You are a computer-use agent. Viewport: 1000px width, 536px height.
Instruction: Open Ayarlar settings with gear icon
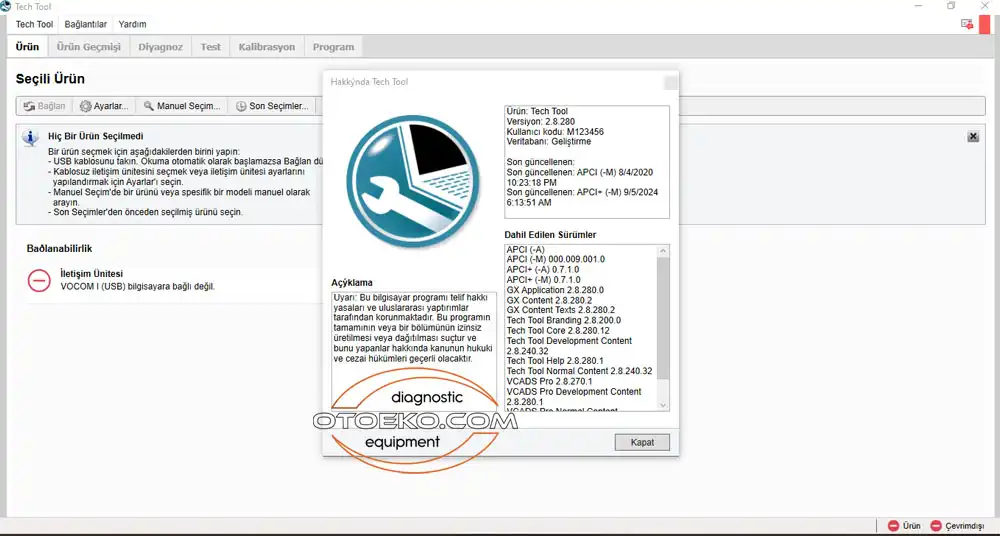(x=104, y=106)
